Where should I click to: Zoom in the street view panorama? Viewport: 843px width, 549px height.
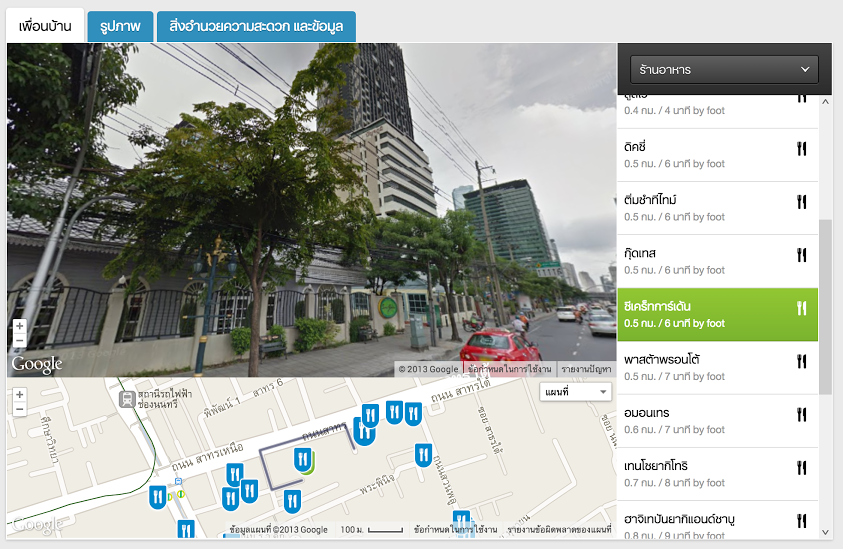tap(19, 326)
